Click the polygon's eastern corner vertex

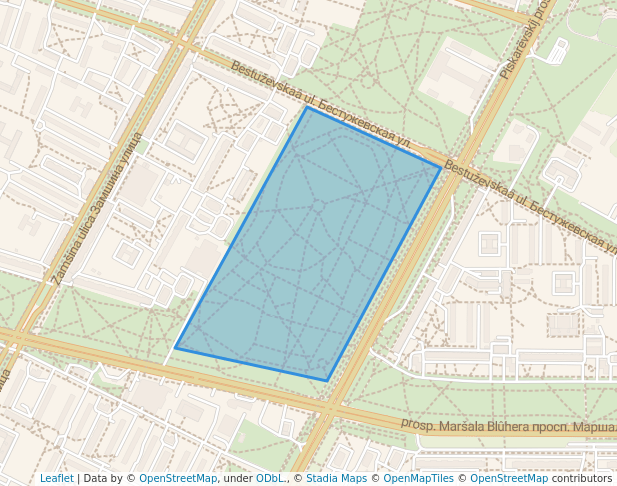click(x=441, y=168)
